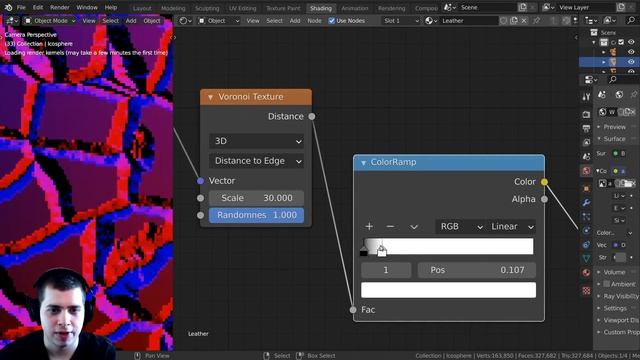
Task: Unlink the Leather material with X icon
Action: pos(524,20)
